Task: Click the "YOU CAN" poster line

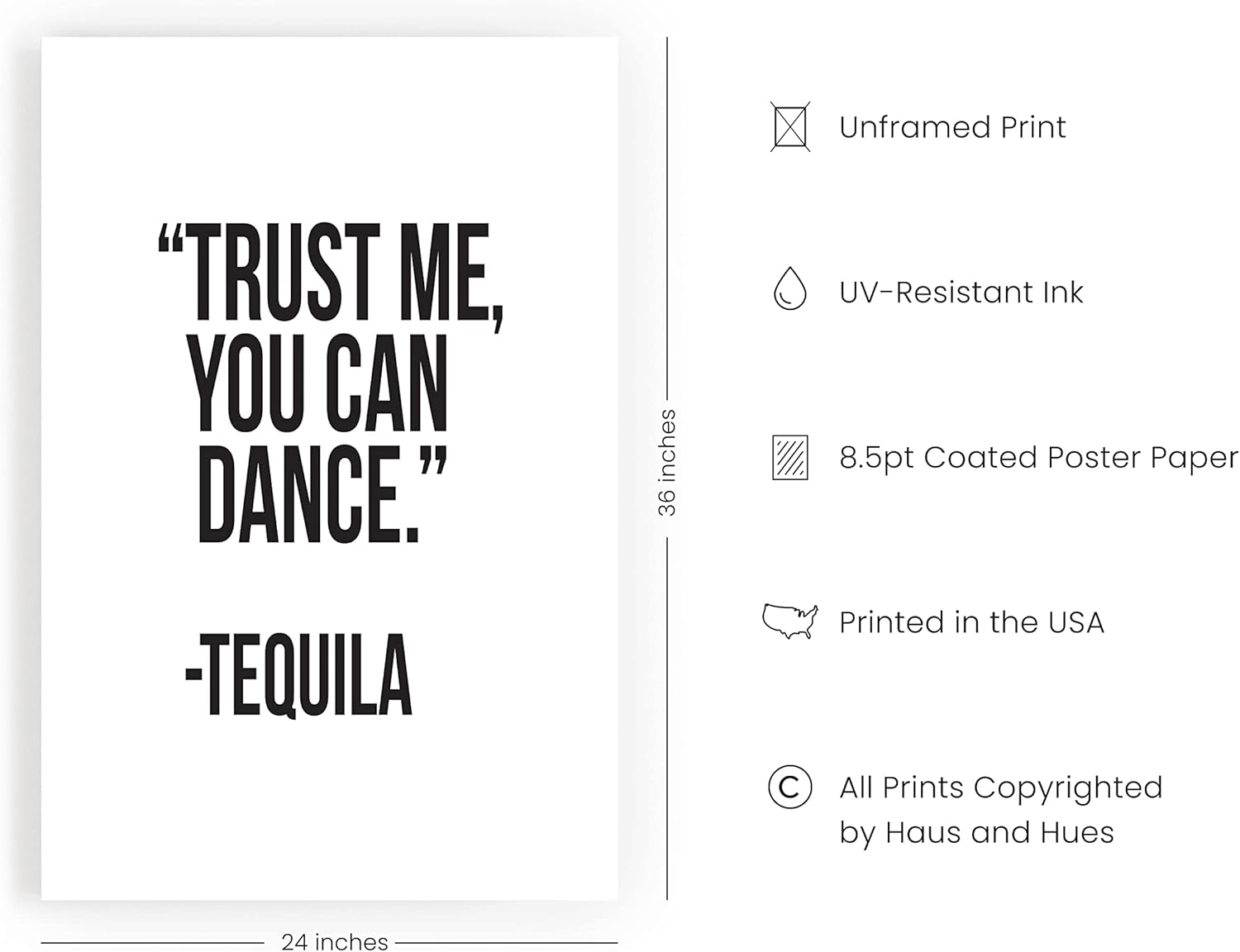Action: (x=318, y=384)
